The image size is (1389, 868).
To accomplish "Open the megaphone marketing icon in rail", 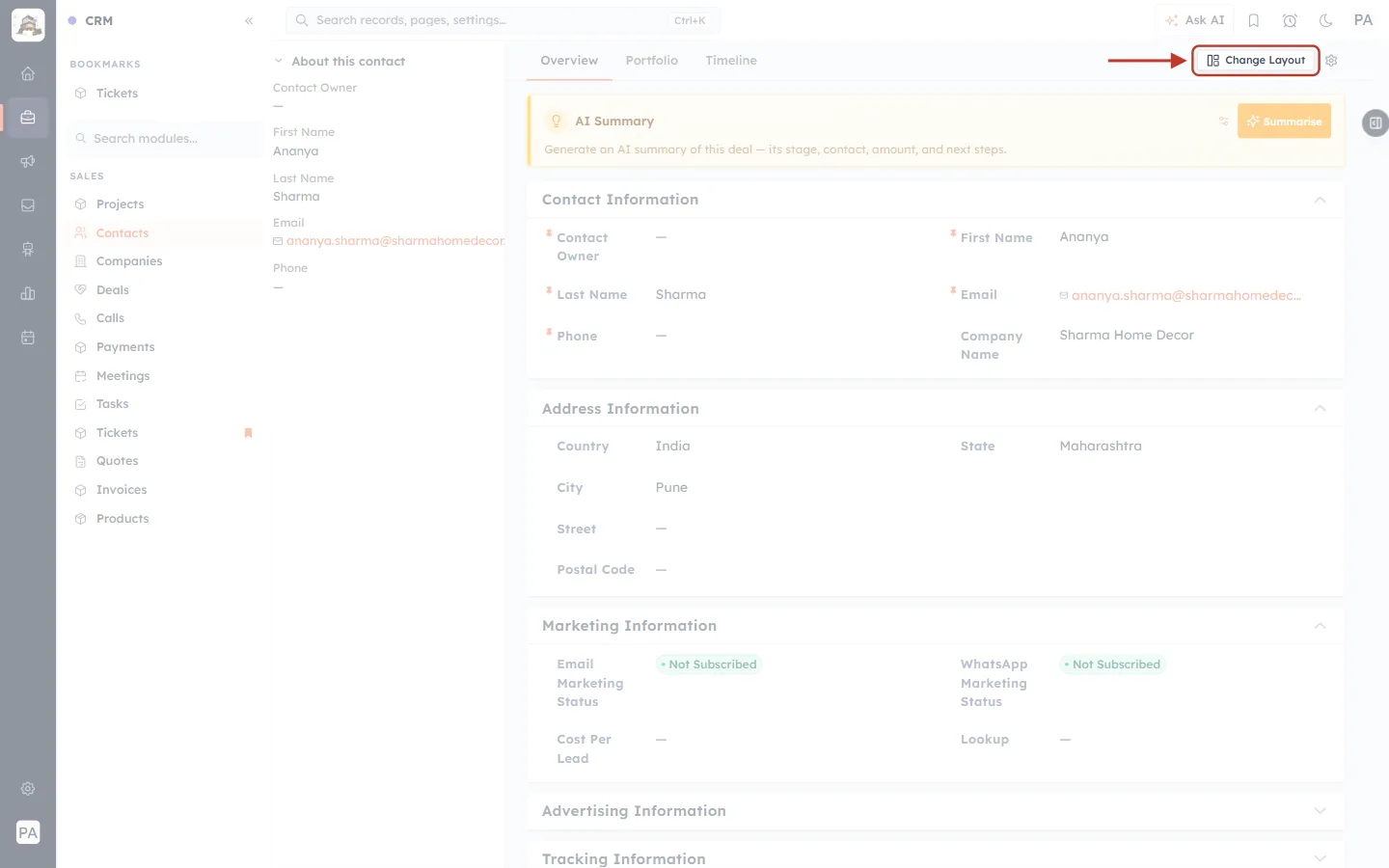I will [28, 161].
